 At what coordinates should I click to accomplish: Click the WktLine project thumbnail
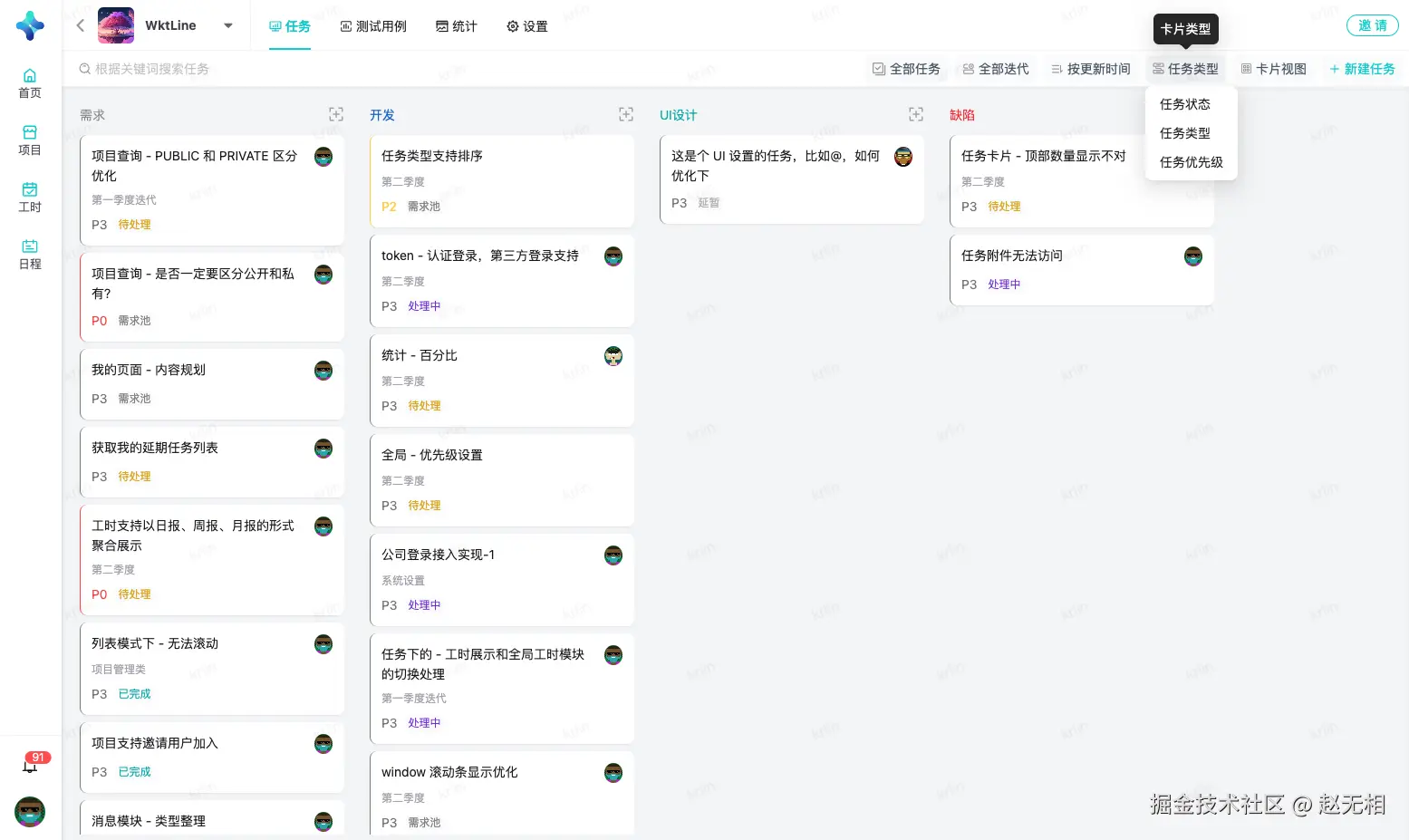(116, 25)
